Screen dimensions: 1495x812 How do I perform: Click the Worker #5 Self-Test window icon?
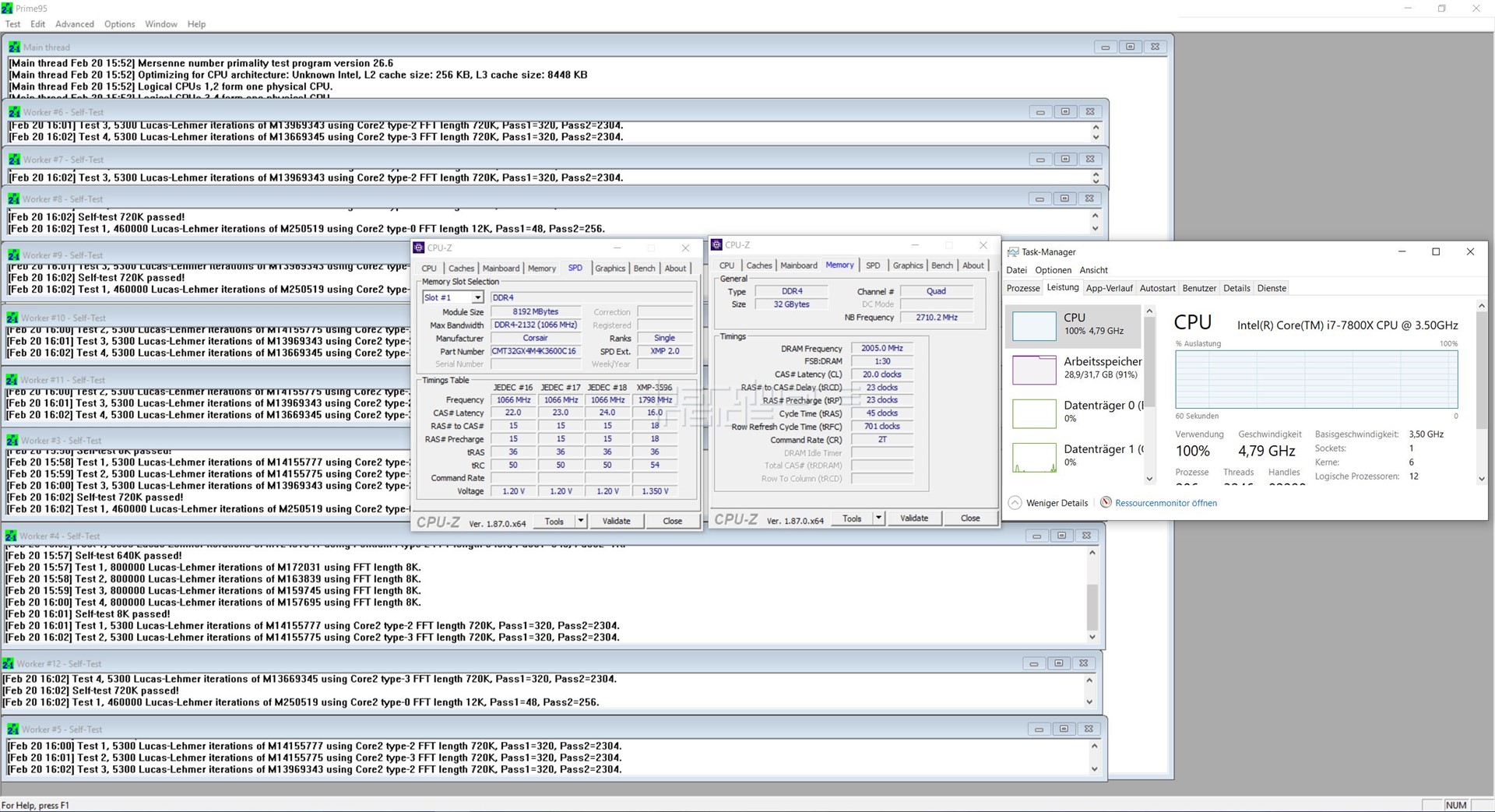[12, 729]
